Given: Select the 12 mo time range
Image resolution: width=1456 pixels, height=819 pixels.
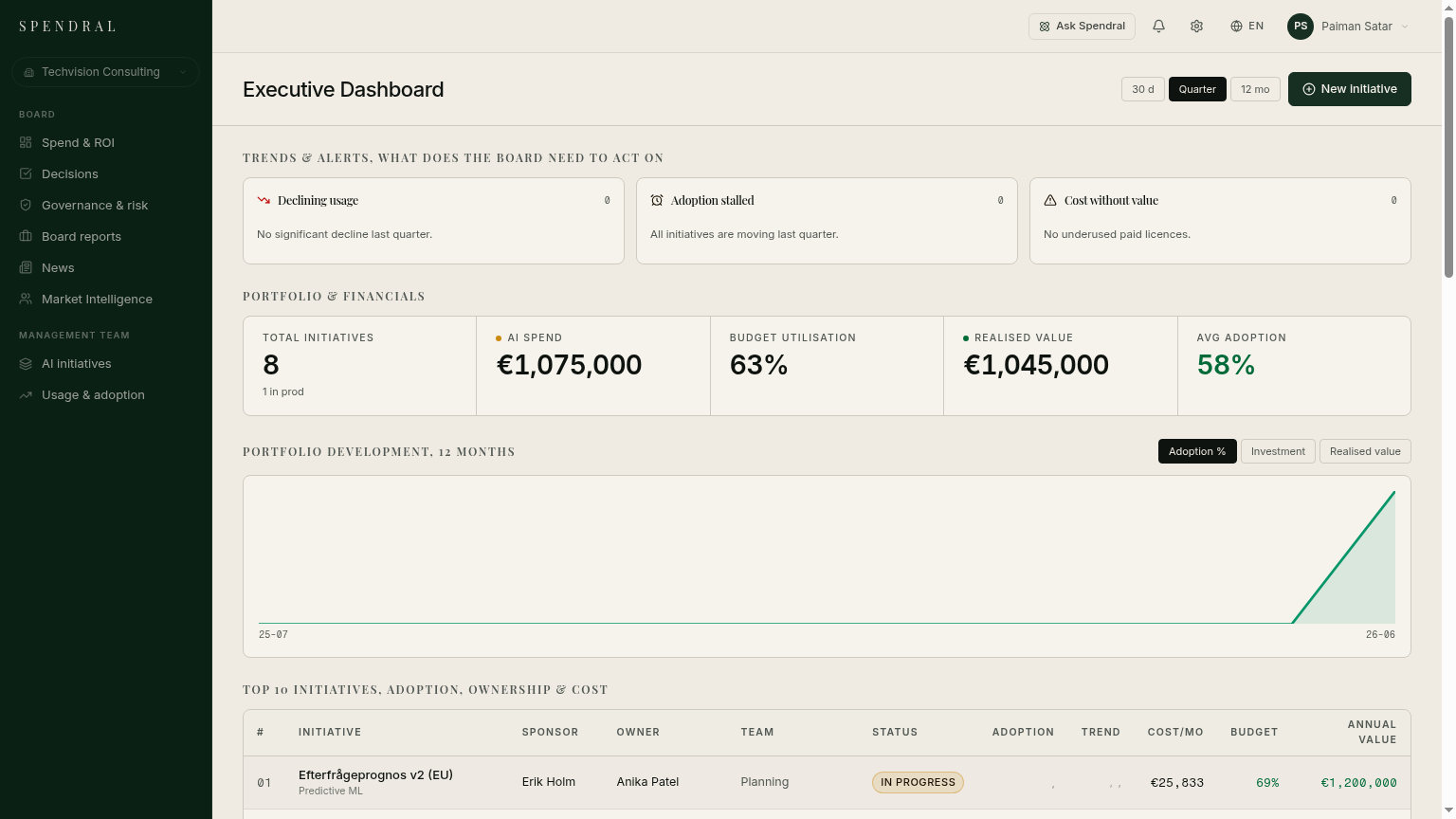Looking at the screenshot, I should pyautogui.click(x=1255, y=89).
